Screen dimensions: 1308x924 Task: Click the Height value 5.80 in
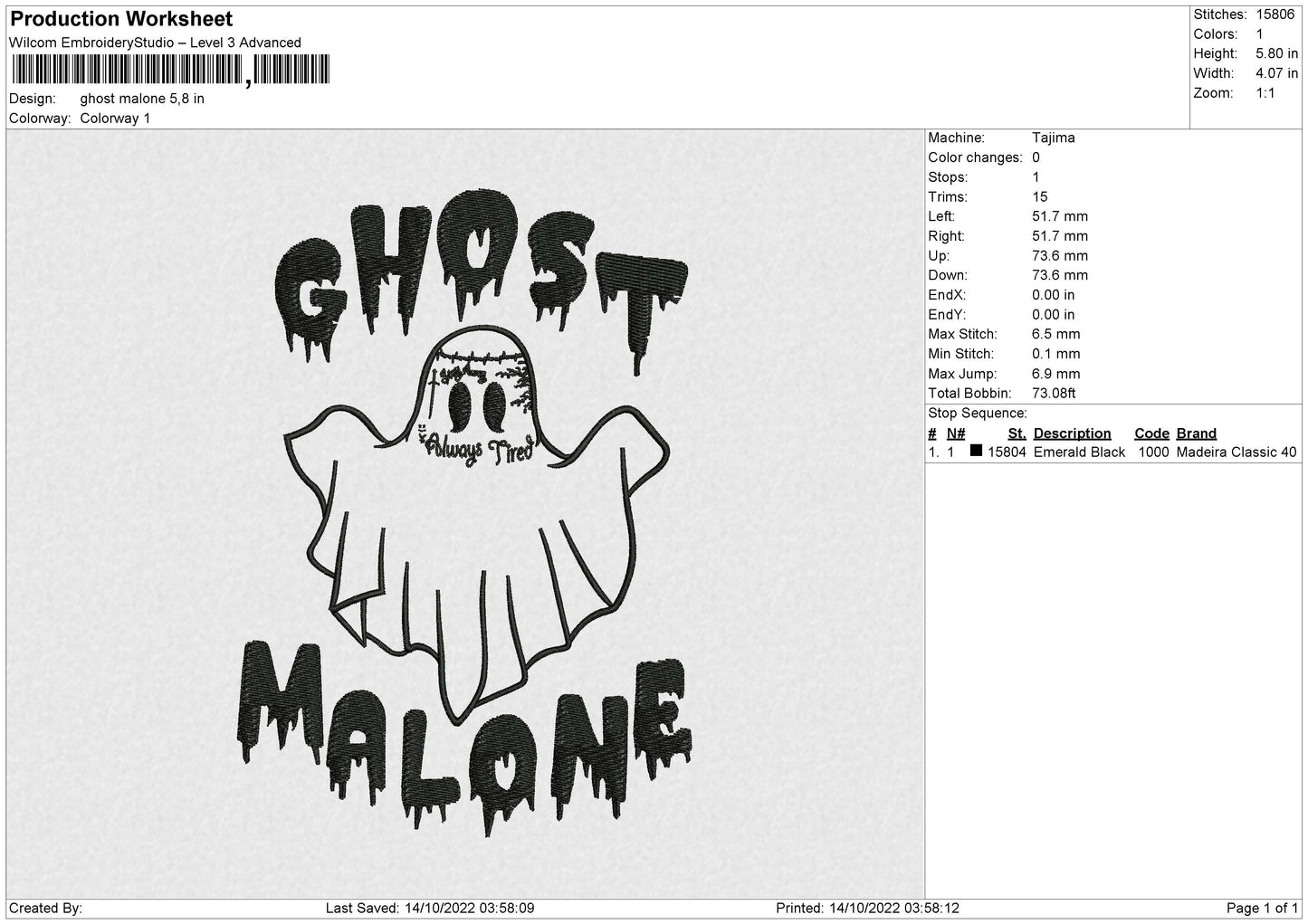(1276, 54)
